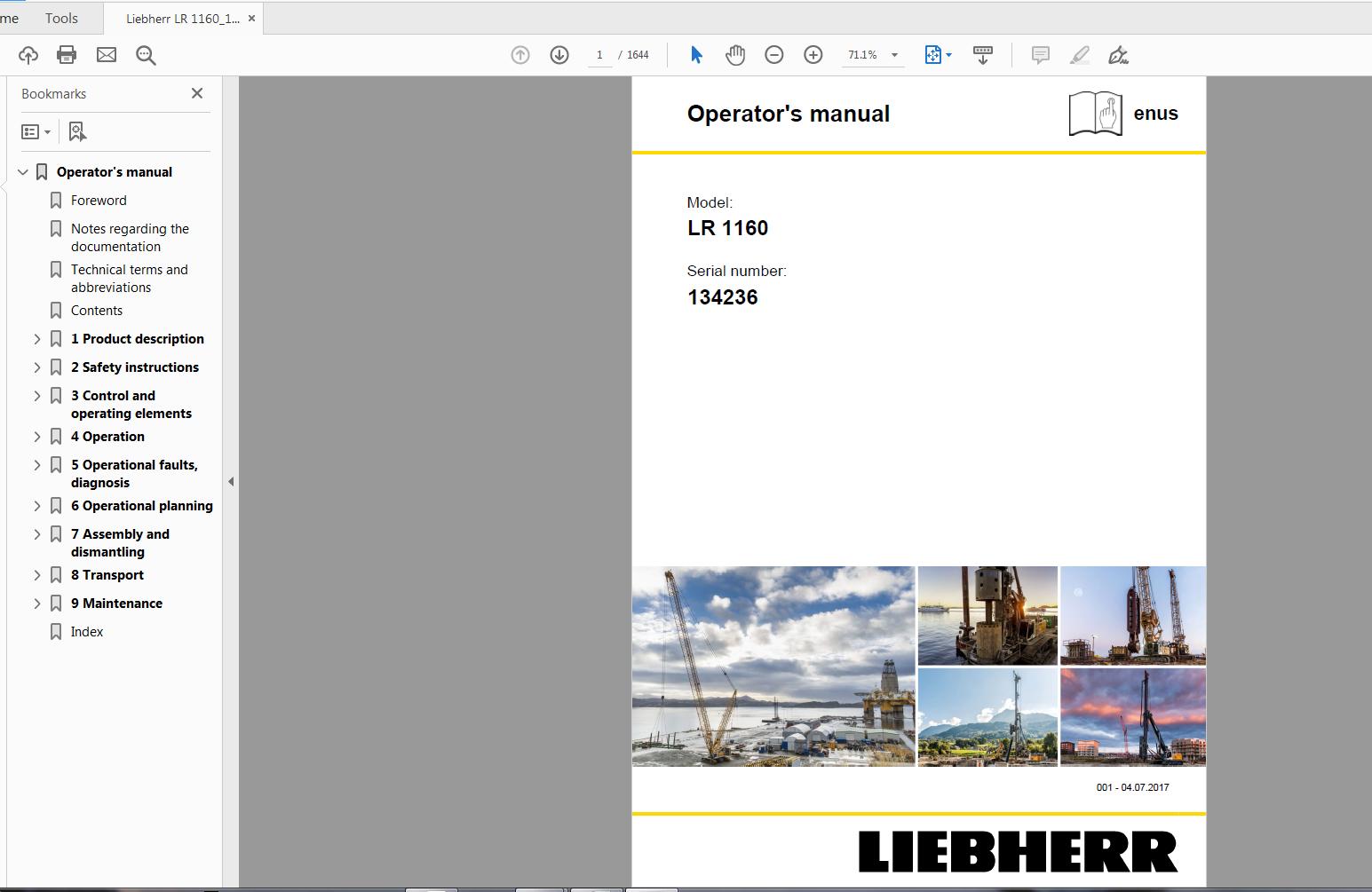This screenshot has width=1372, height=892.
Task: Jump to 1 Product description section
Action: click(x=138, y=339)
